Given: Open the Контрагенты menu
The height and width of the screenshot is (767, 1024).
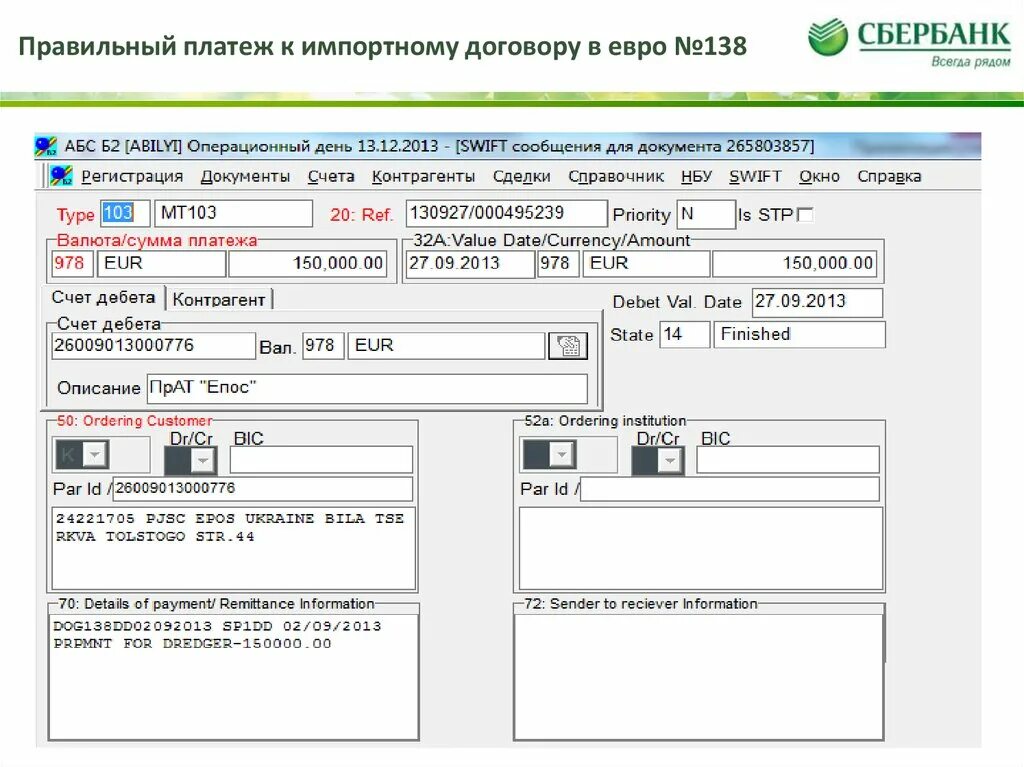Looking at the screenshot, I should pyautogui.click(x=423, y=176).
